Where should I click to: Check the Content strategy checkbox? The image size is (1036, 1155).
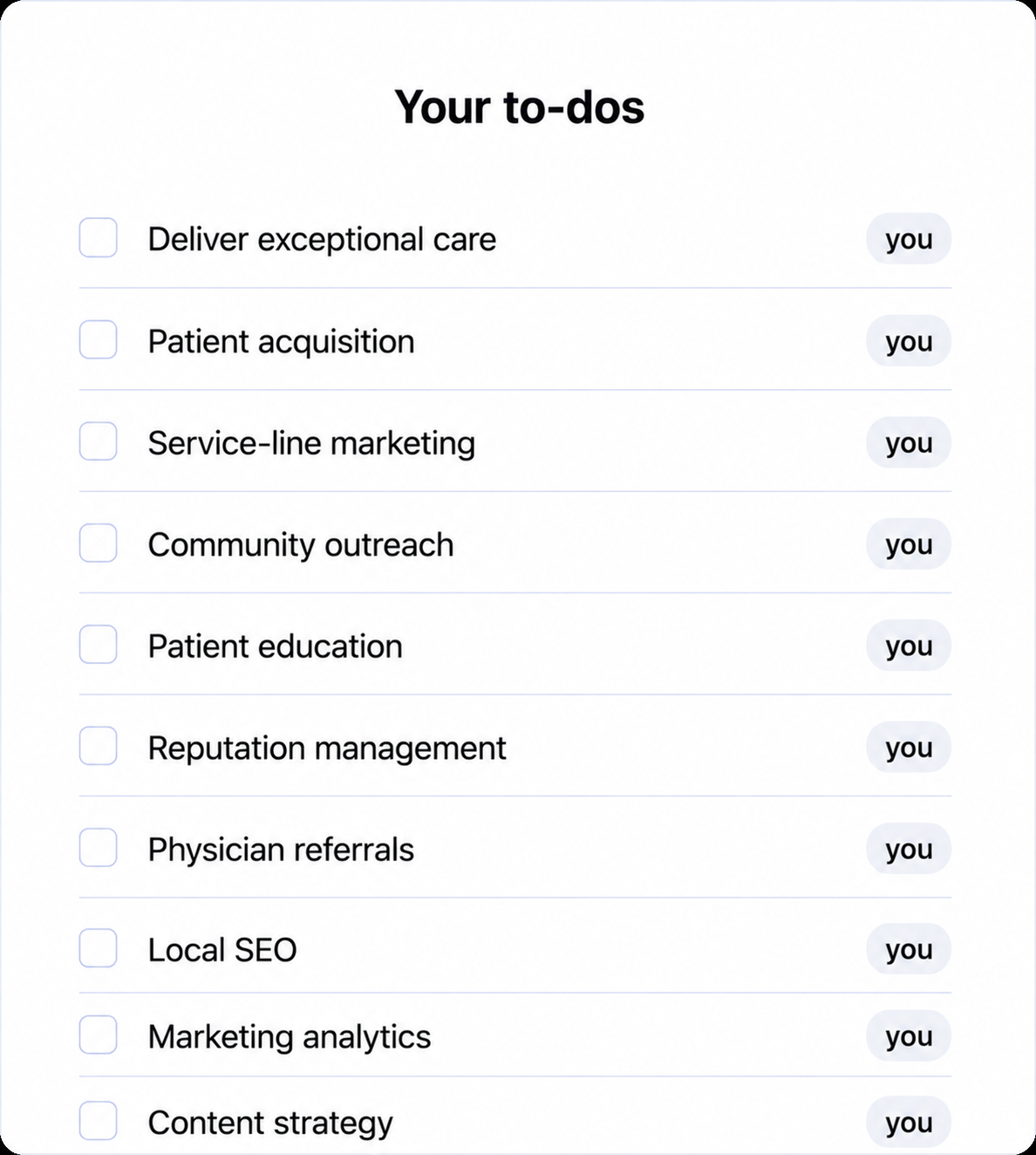(98, 1121)
